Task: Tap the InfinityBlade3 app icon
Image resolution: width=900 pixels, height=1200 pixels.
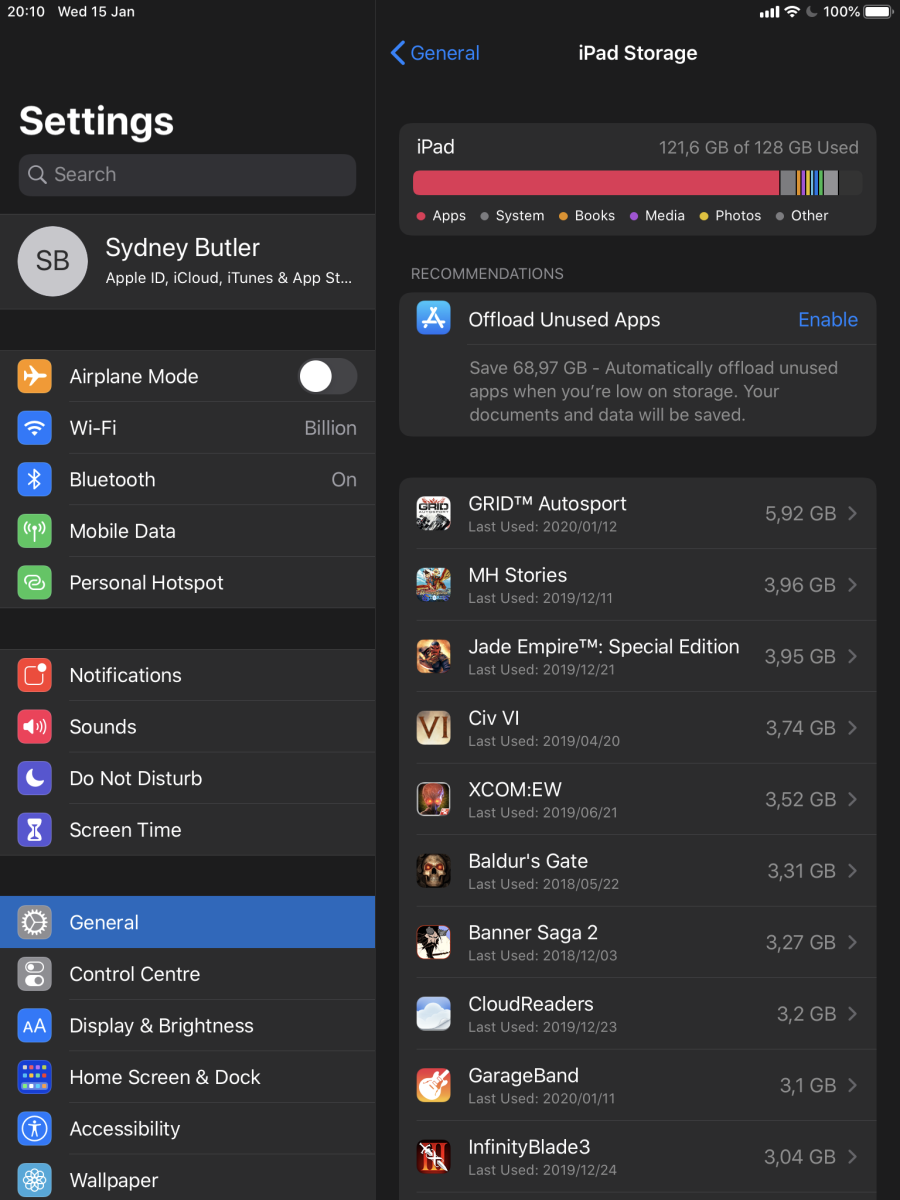Action: [434, 1157]
